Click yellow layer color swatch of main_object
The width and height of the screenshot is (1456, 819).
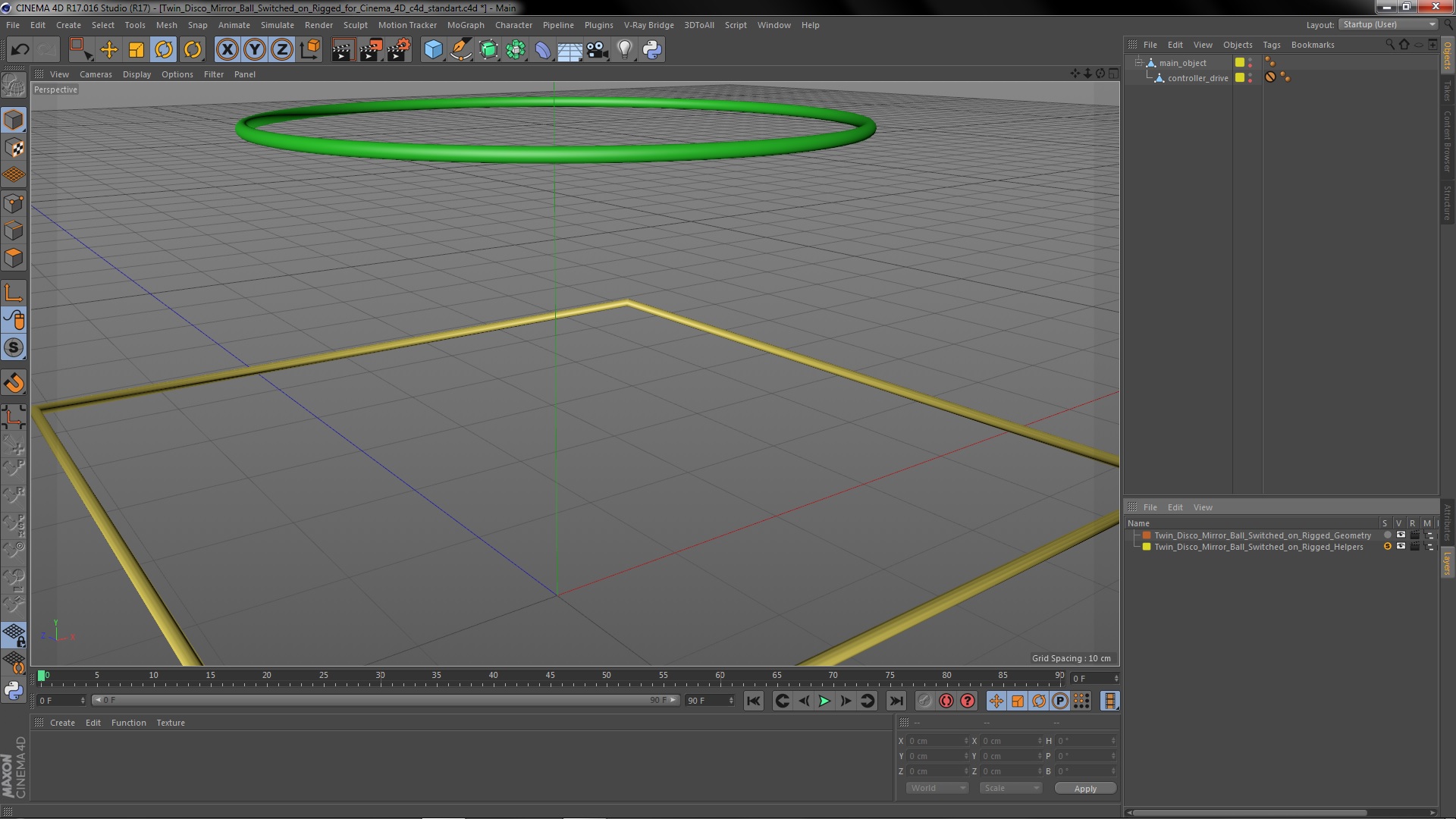coord(1240,63)
